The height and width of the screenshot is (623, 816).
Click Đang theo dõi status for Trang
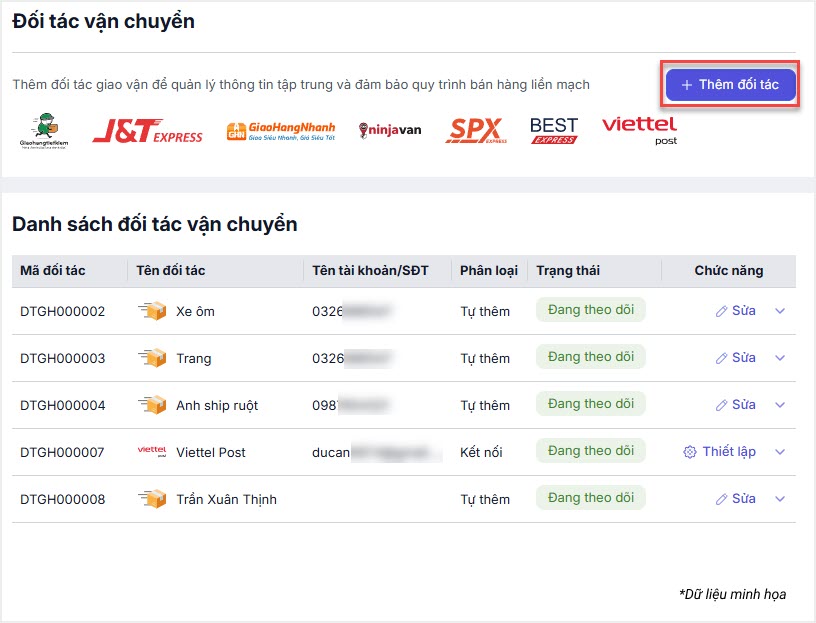(591, 357)
